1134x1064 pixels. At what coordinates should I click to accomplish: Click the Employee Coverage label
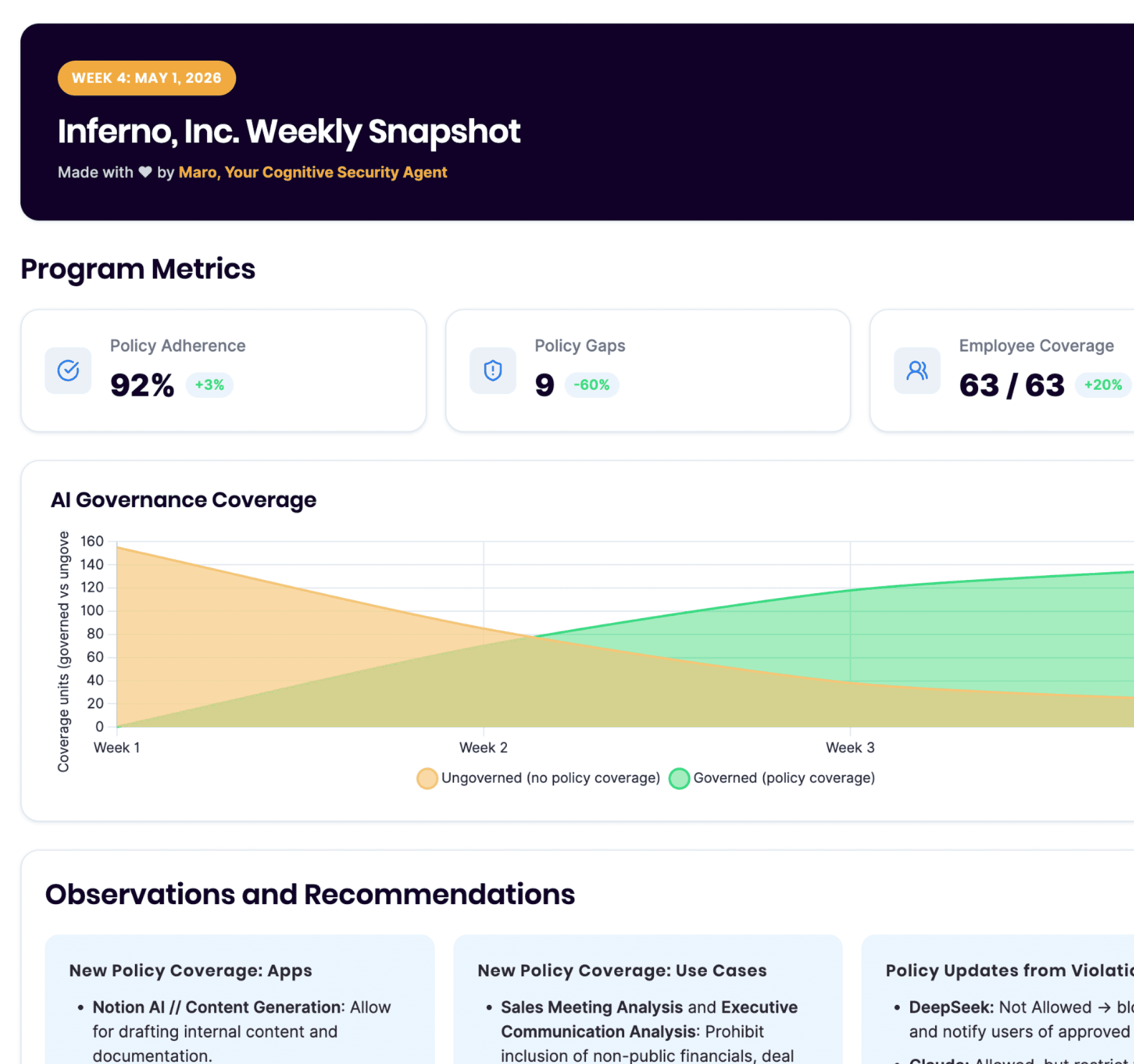click(1036, 346)
